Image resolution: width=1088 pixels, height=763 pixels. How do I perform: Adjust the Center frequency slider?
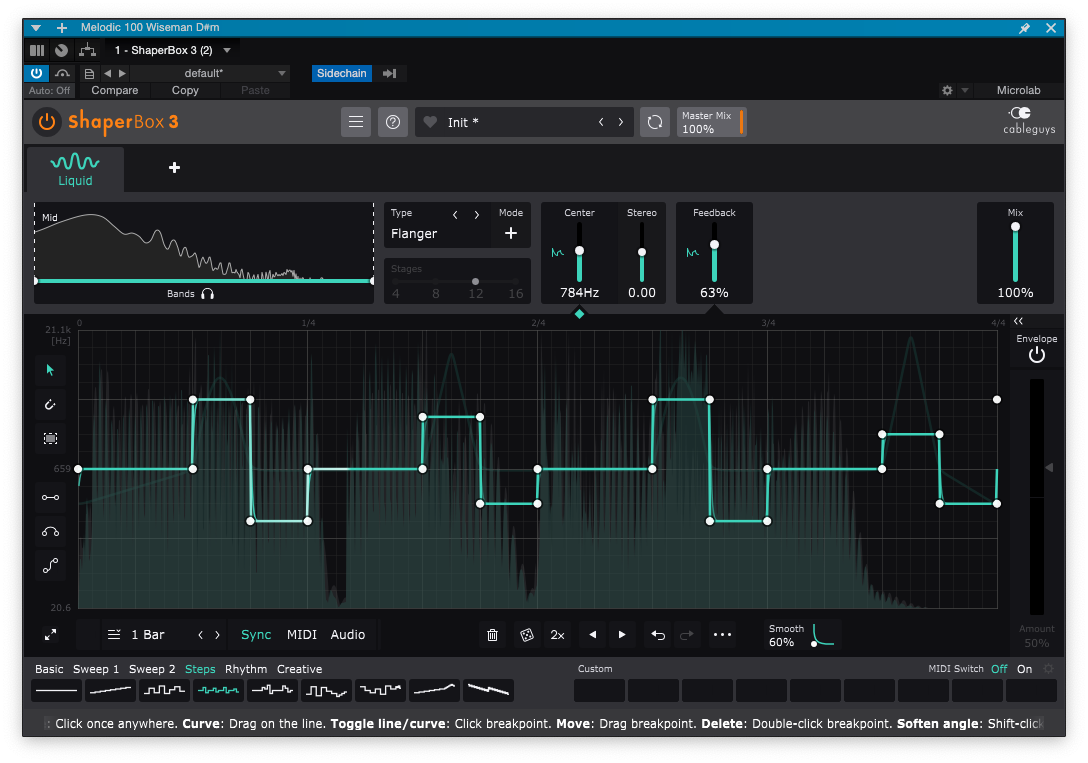pos(579,252)
